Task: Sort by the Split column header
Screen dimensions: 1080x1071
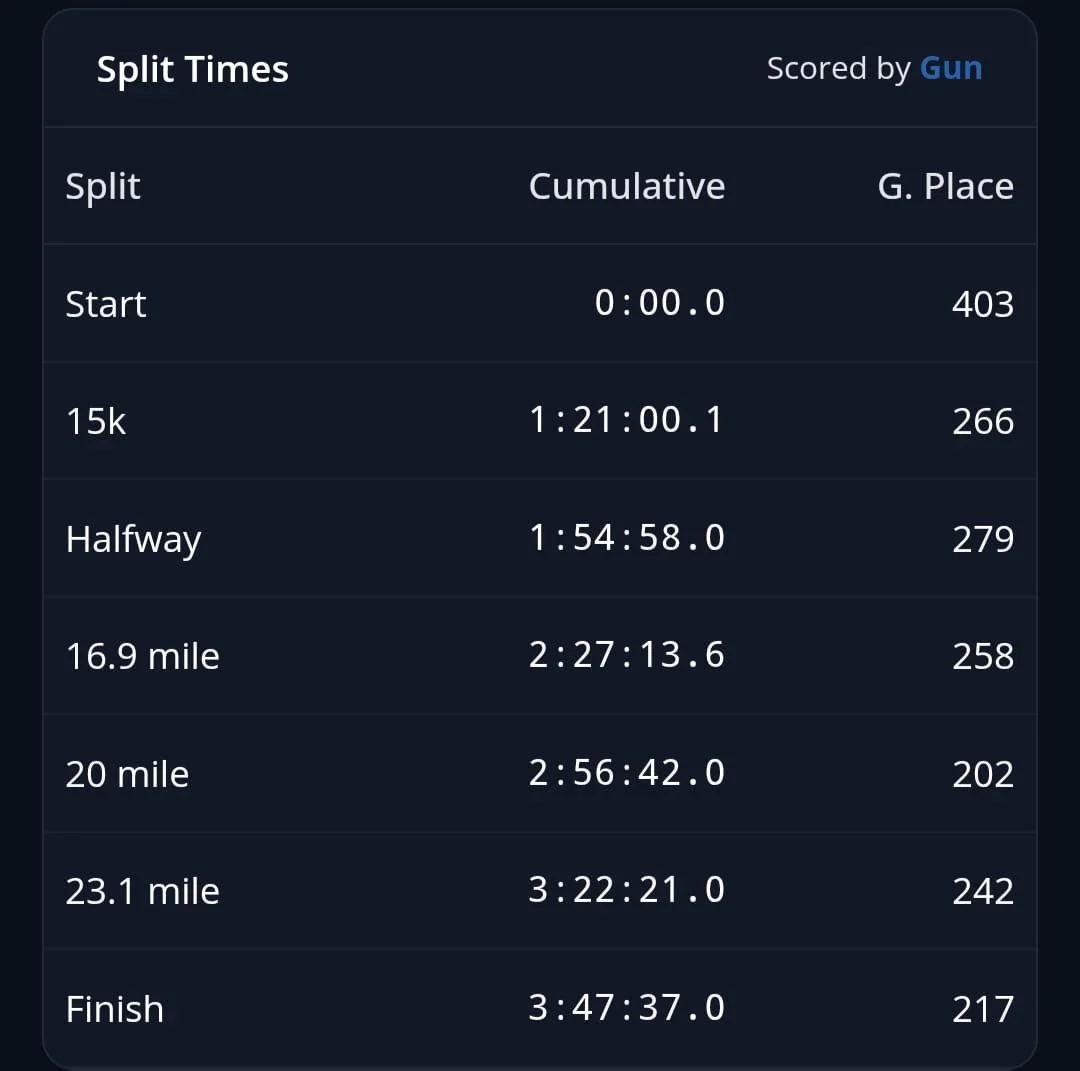Action: tap(103, 187)
